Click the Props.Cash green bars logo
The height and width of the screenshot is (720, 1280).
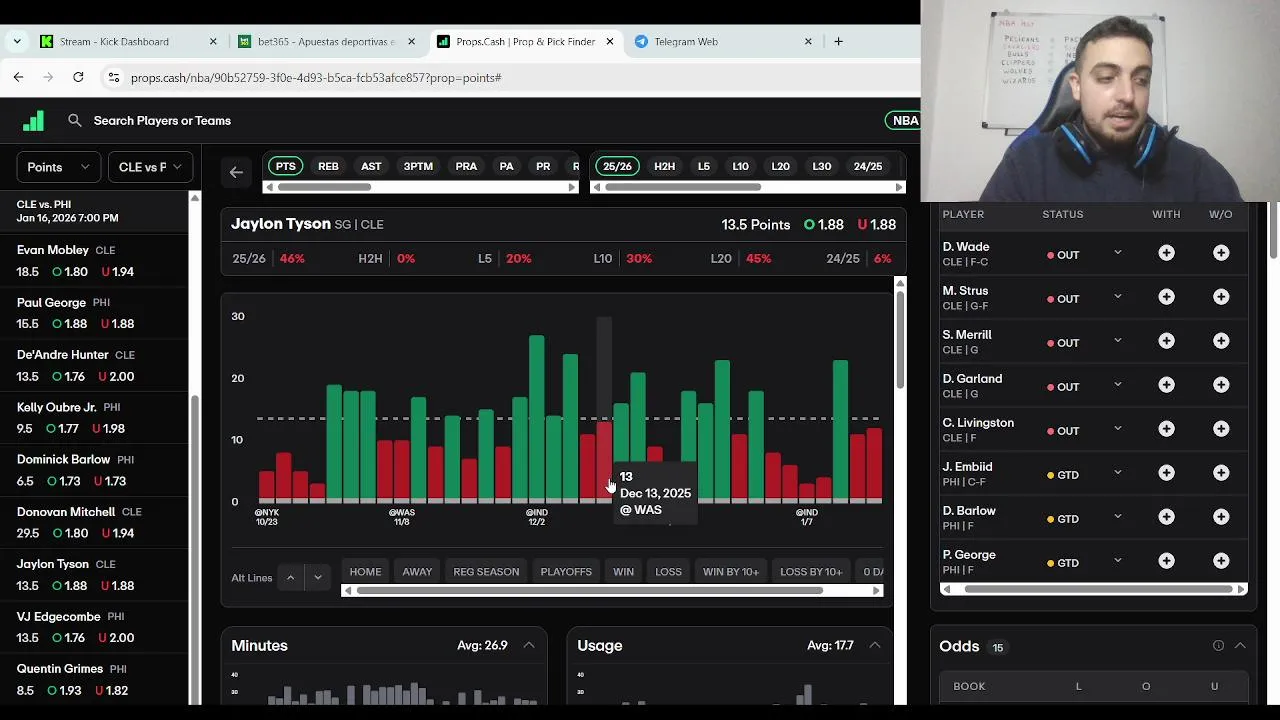point(34,120)
